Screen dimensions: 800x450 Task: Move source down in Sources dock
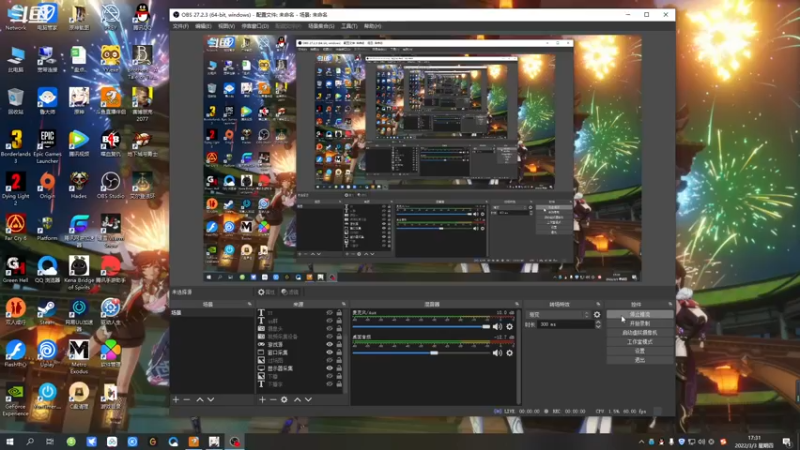(x=308, y=399)
